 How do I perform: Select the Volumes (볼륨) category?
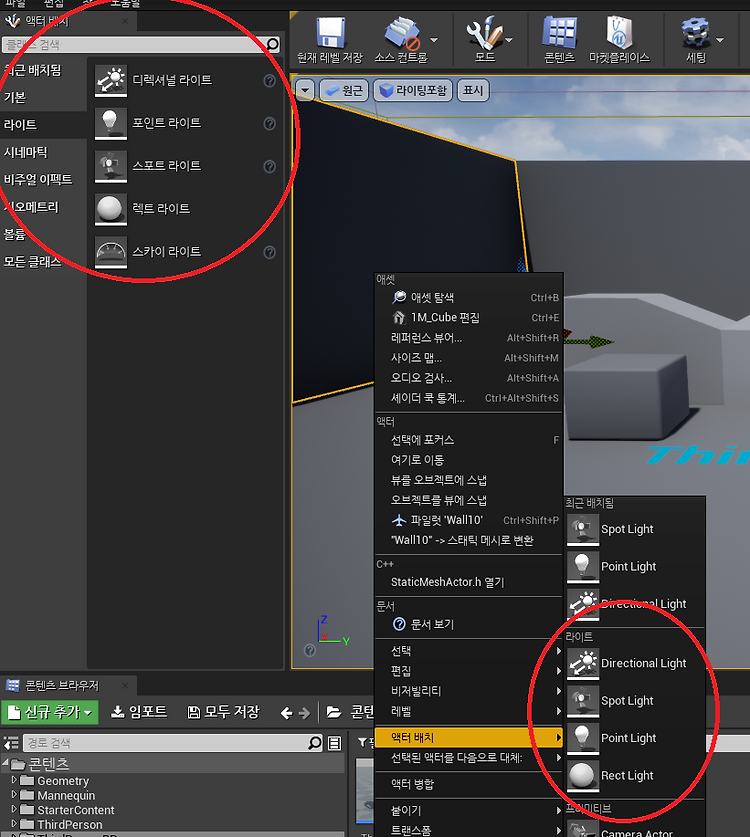pos(43,234)
